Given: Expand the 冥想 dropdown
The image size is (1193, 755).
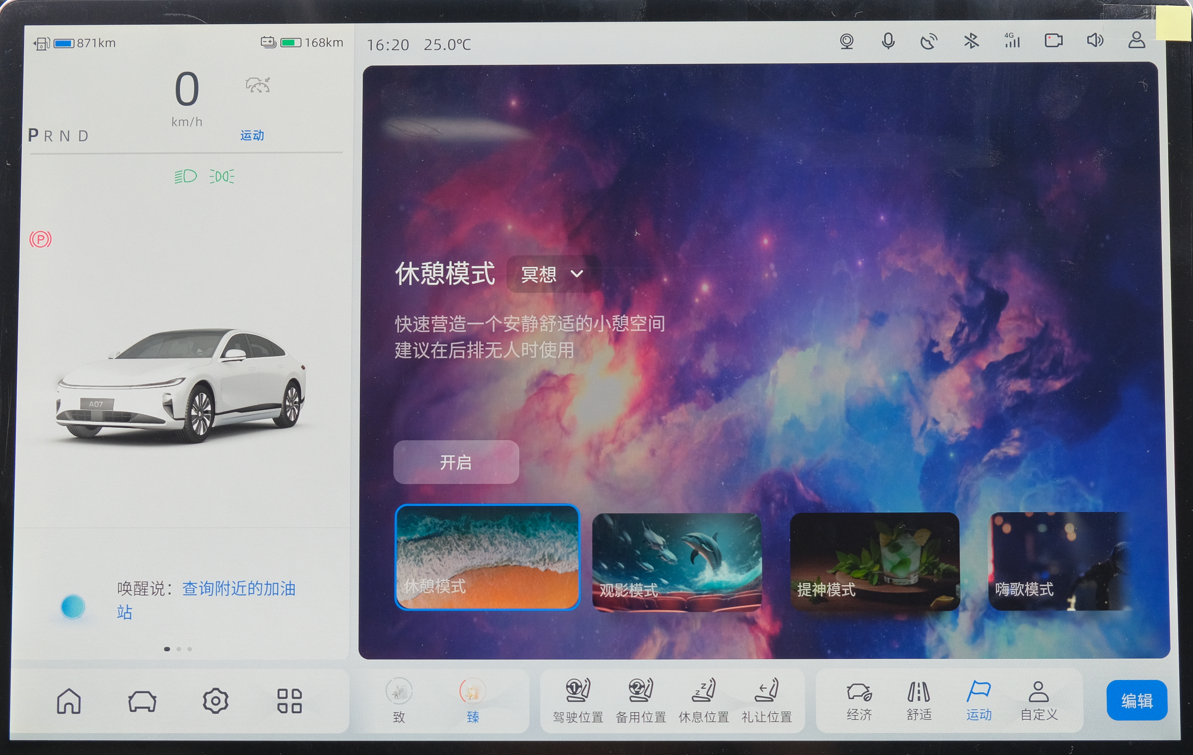Looking at the screenshot, I should click(x=553, y=274).
